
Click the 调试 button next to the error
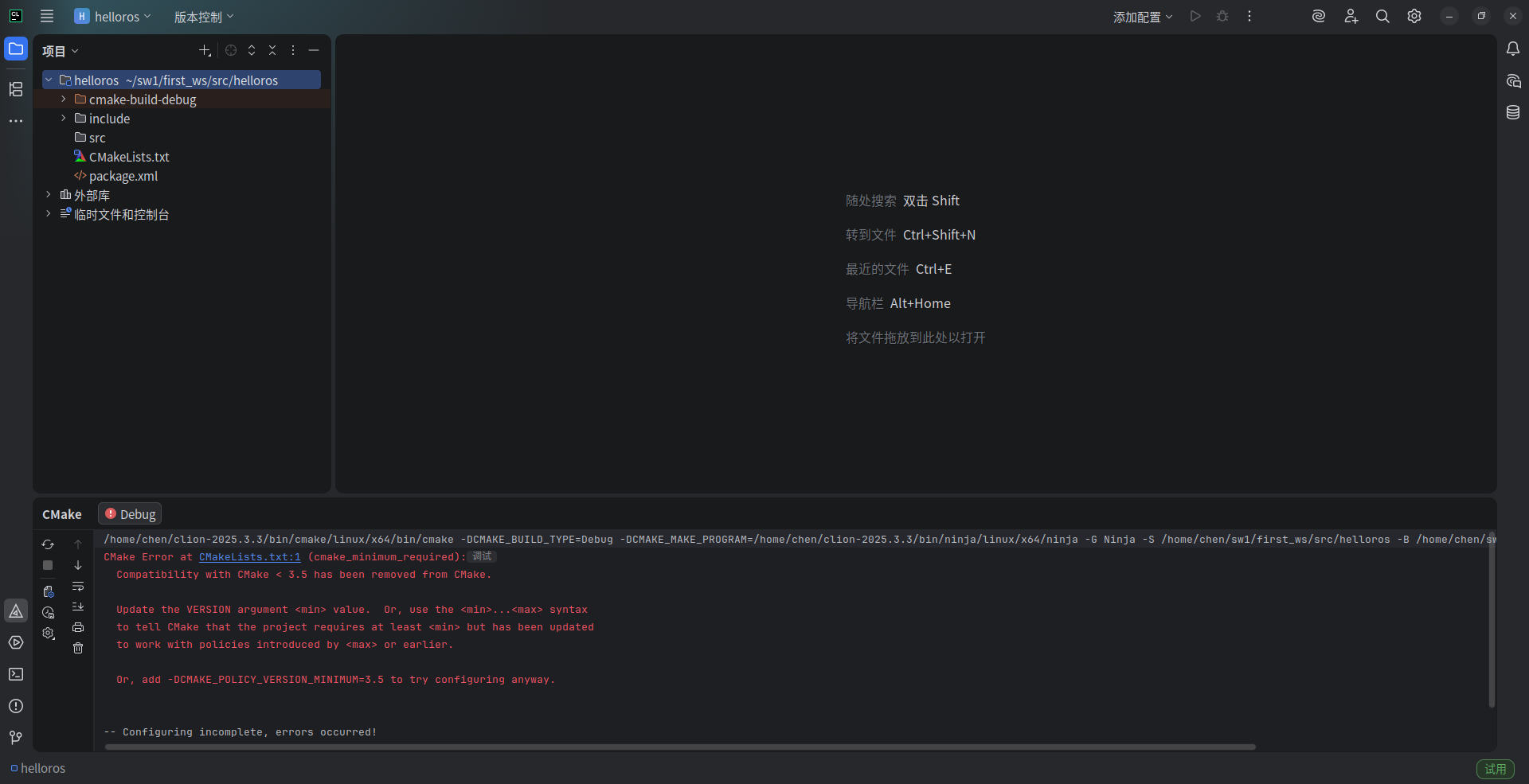click(x=482, y=556)
